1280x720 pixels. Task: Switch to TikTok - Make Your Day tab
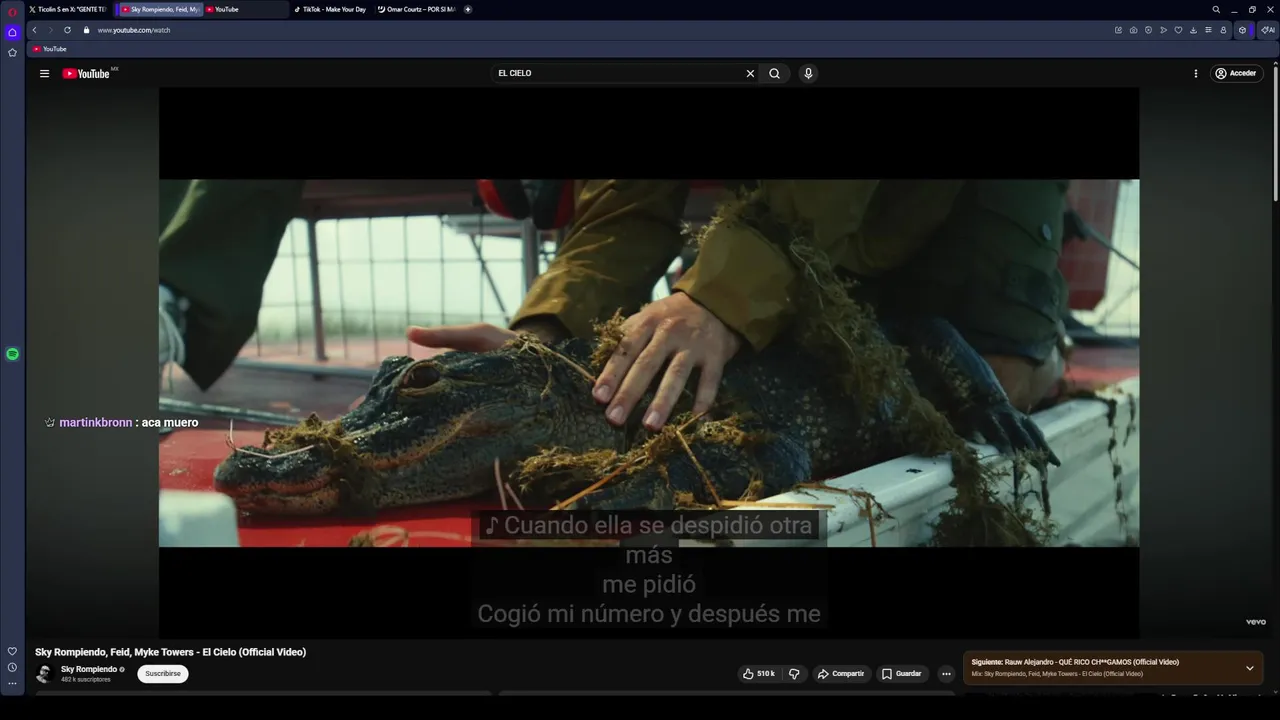coord(333,10)
